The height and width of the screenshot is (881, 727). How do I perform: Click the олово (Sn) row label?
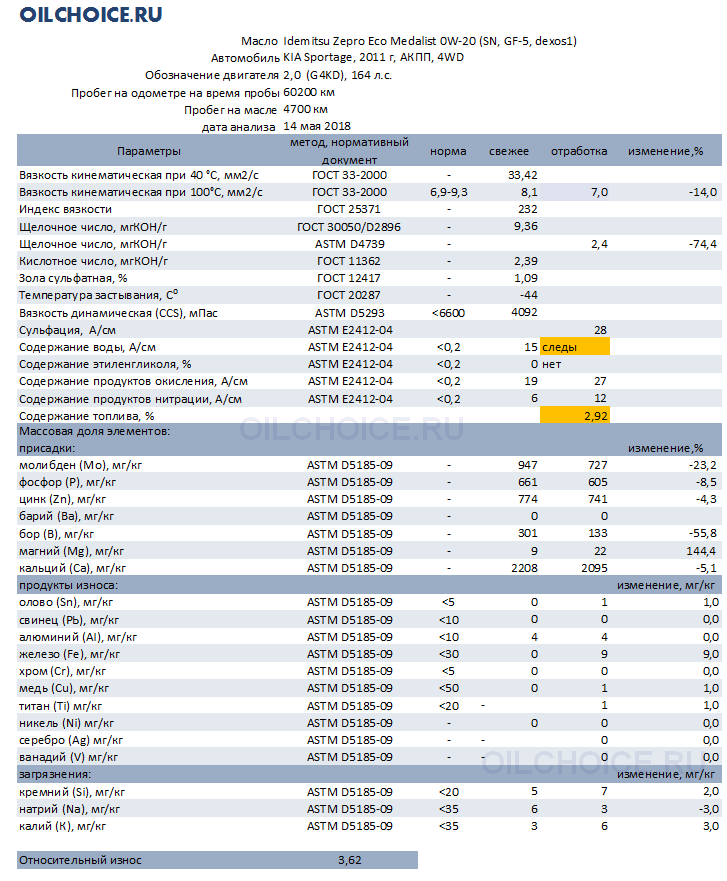(x=66, y=602)
